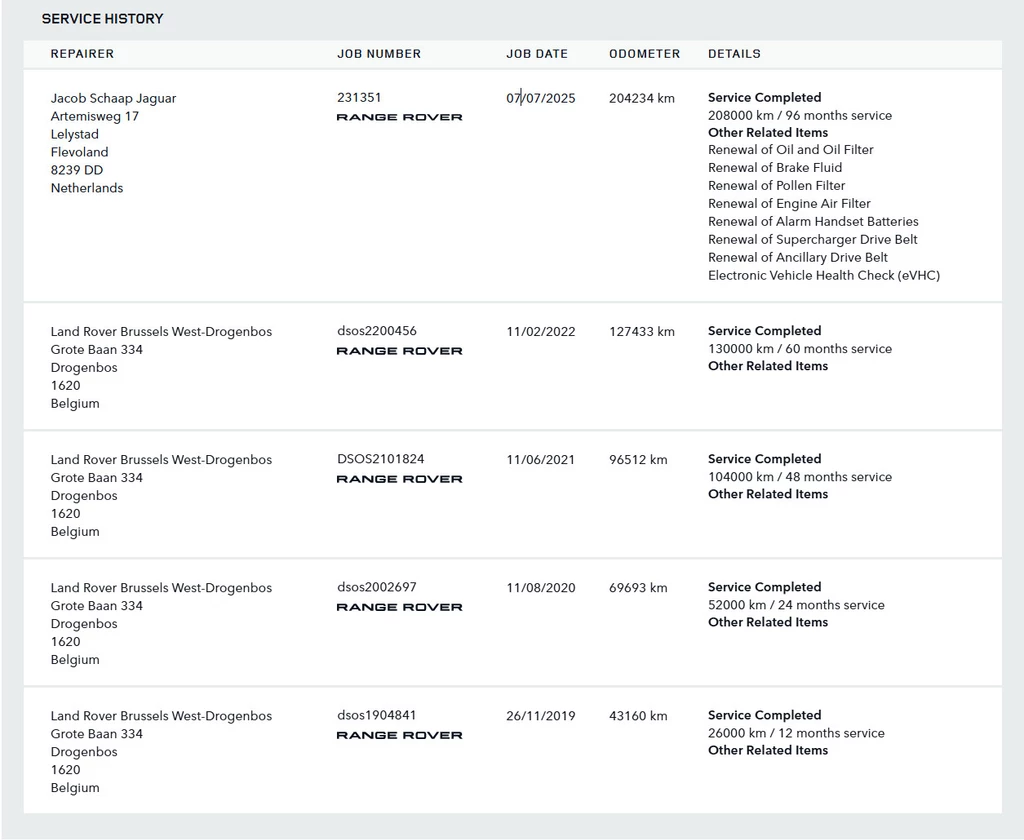This screenshot has height=840, width=1024.
Task: Click the Range Rover logo under job dsos2002697
Action: click(399, 607)
